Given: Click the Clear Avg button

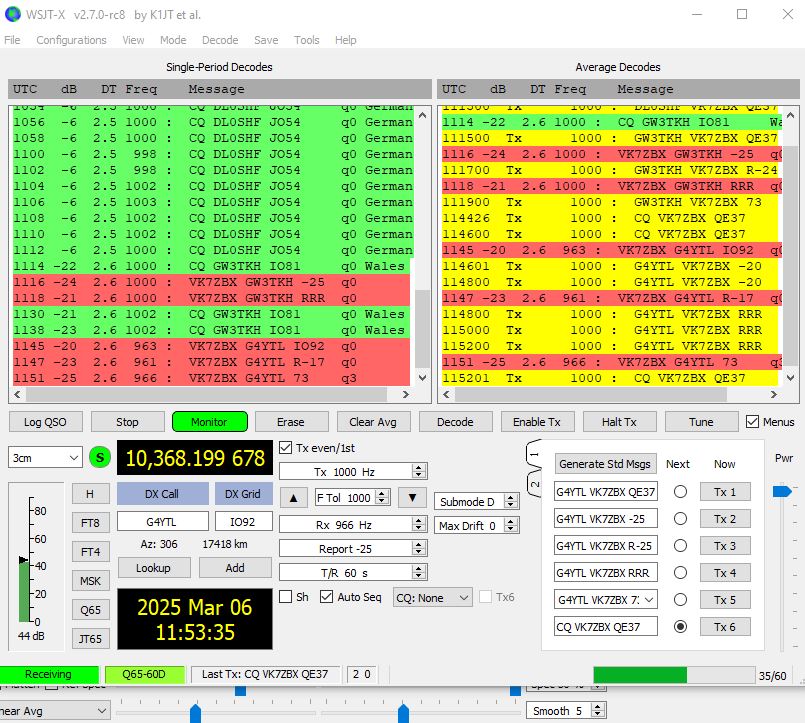Looking at the screenshot, I should click(x=373, y=422).
